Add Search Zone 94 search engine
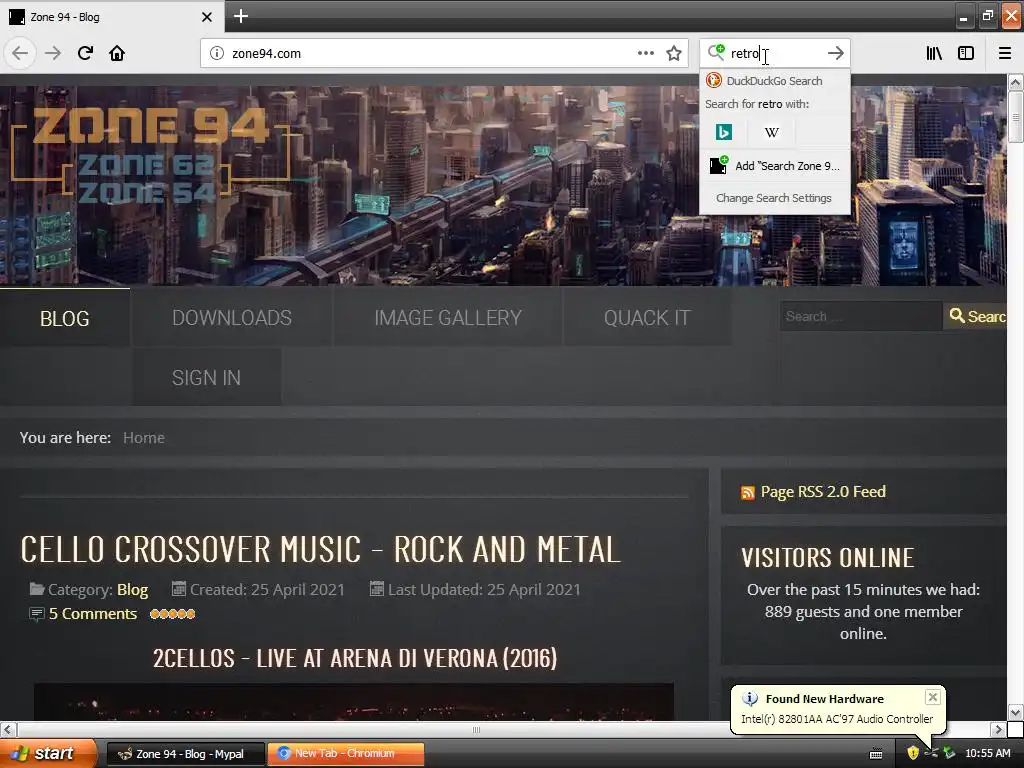This screenshot has height=768, width=1024. tap(775, 166)
